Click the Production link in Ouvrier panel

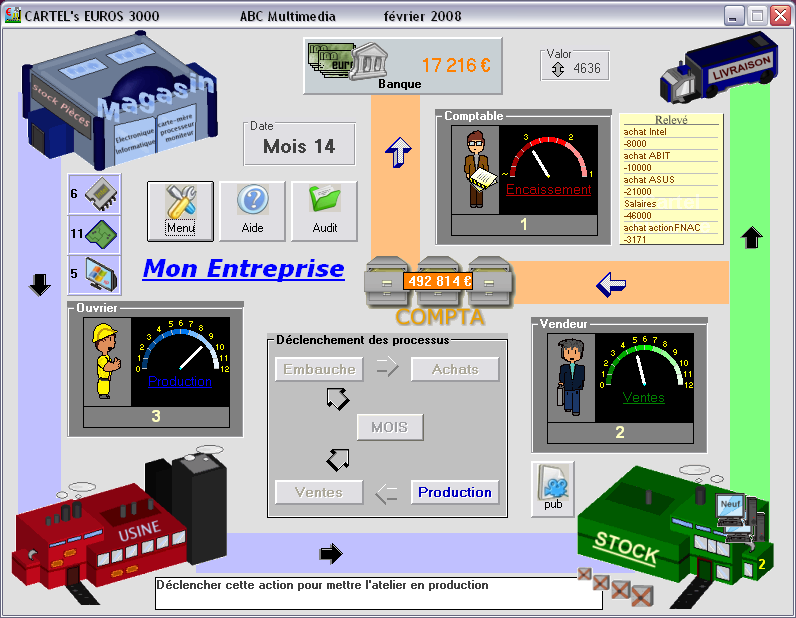click(x=180, y=381)
